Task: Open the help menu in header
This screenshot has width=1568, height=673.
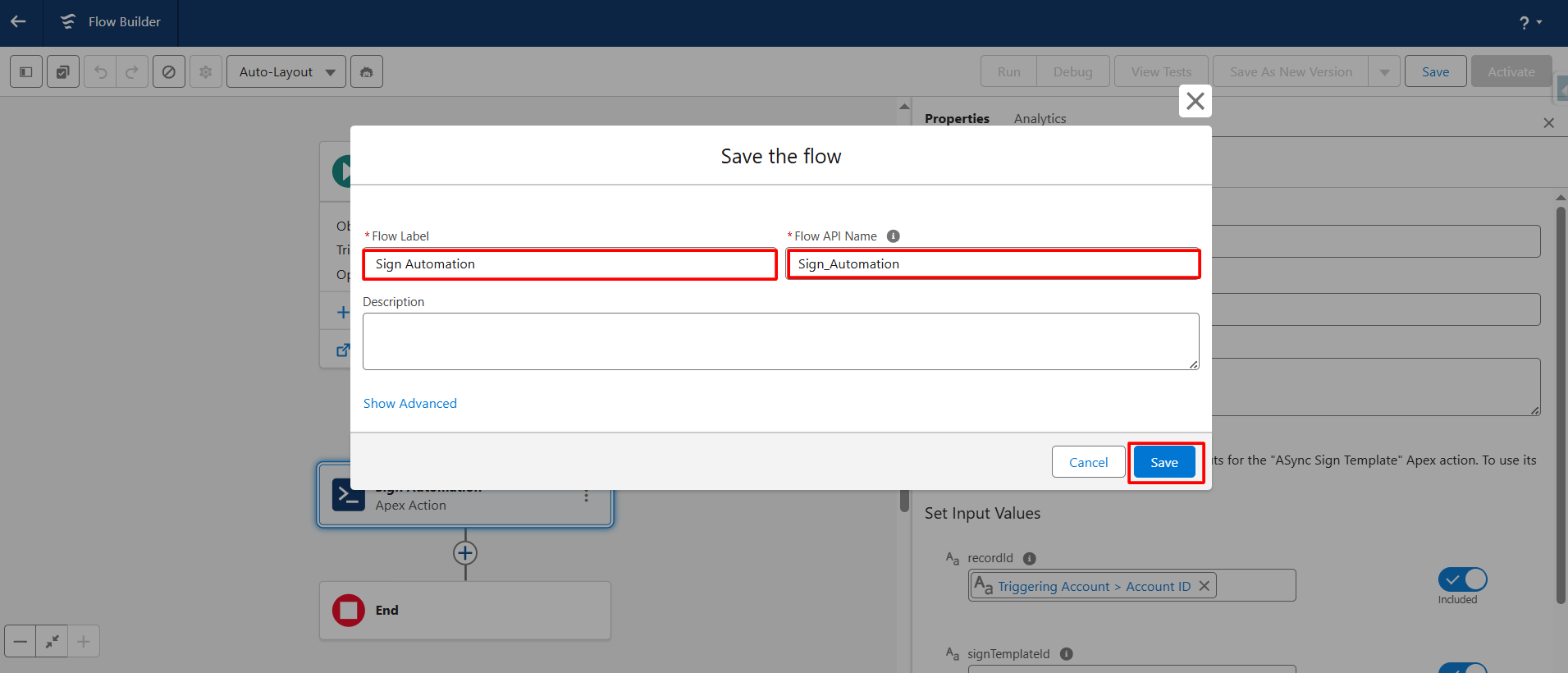Action: 1529,22
